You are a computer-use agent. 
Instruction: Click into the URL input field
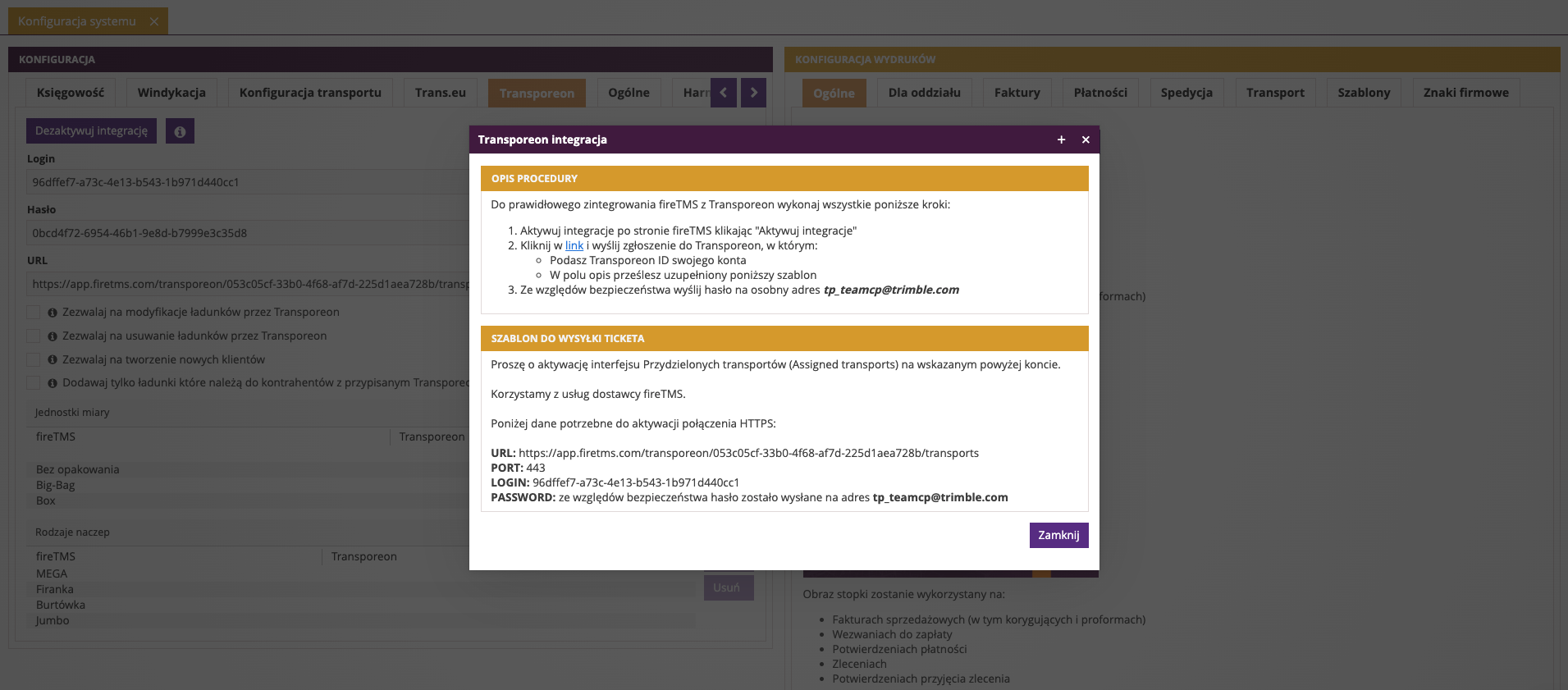(248, 284)
